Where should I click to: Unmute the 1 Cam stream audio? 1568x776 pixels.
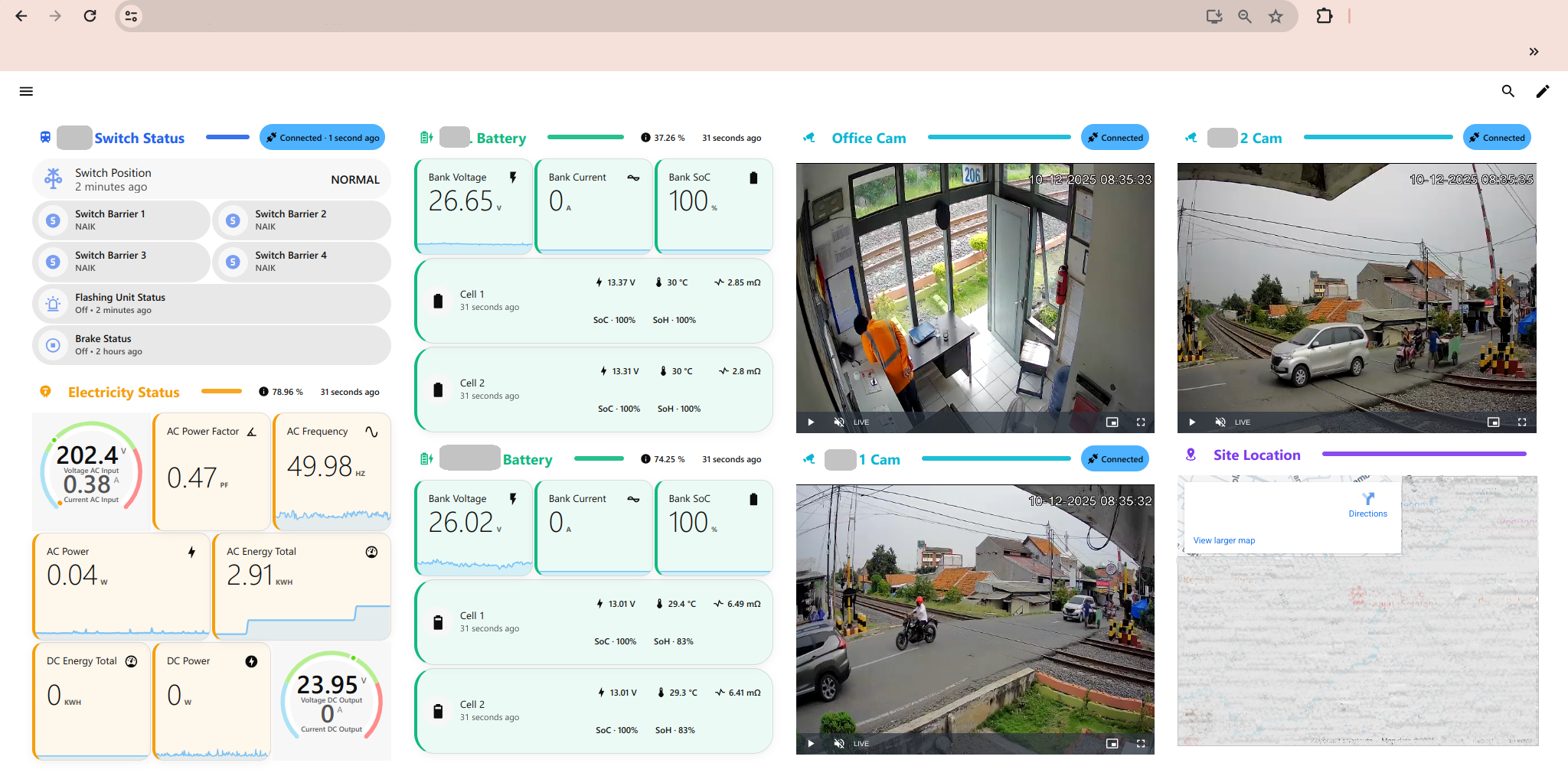click(839, 744)
